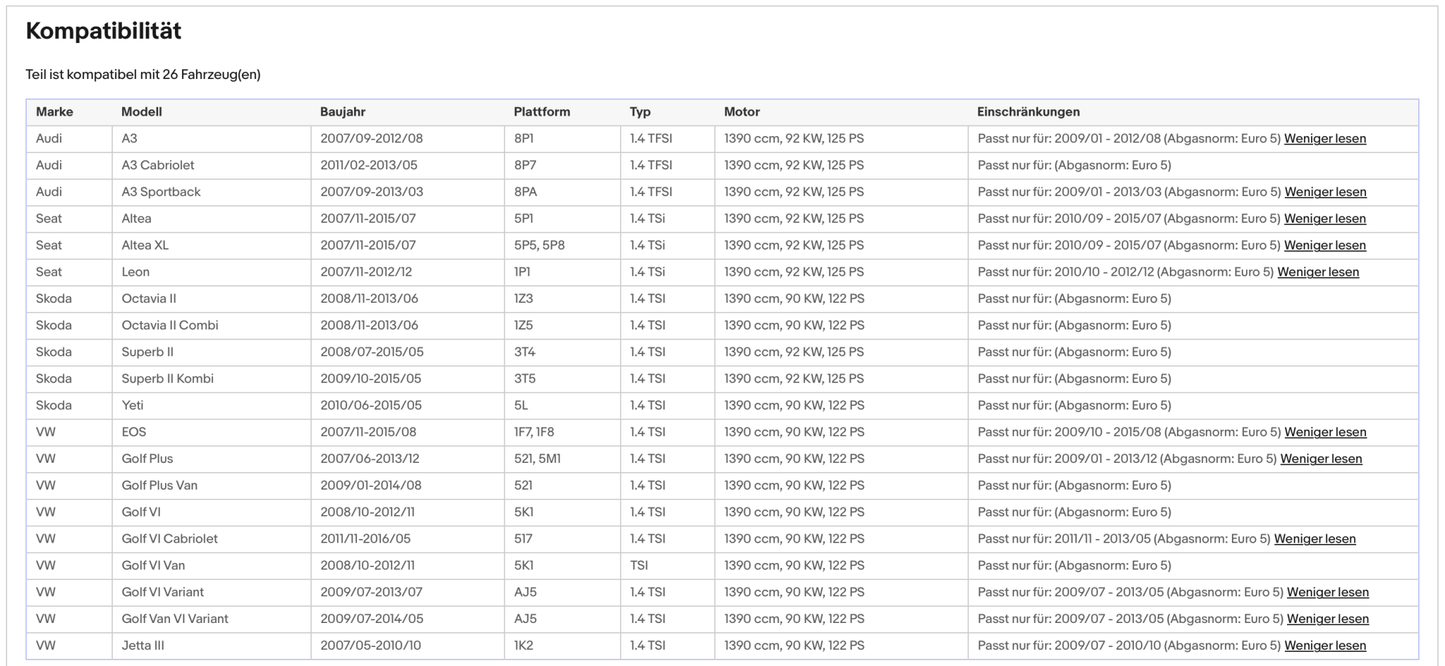This screenshot has width=1445, height=666.
Task: Collapse the Seat Altea XL restriction text
Action: click(x=1324, y=245)
